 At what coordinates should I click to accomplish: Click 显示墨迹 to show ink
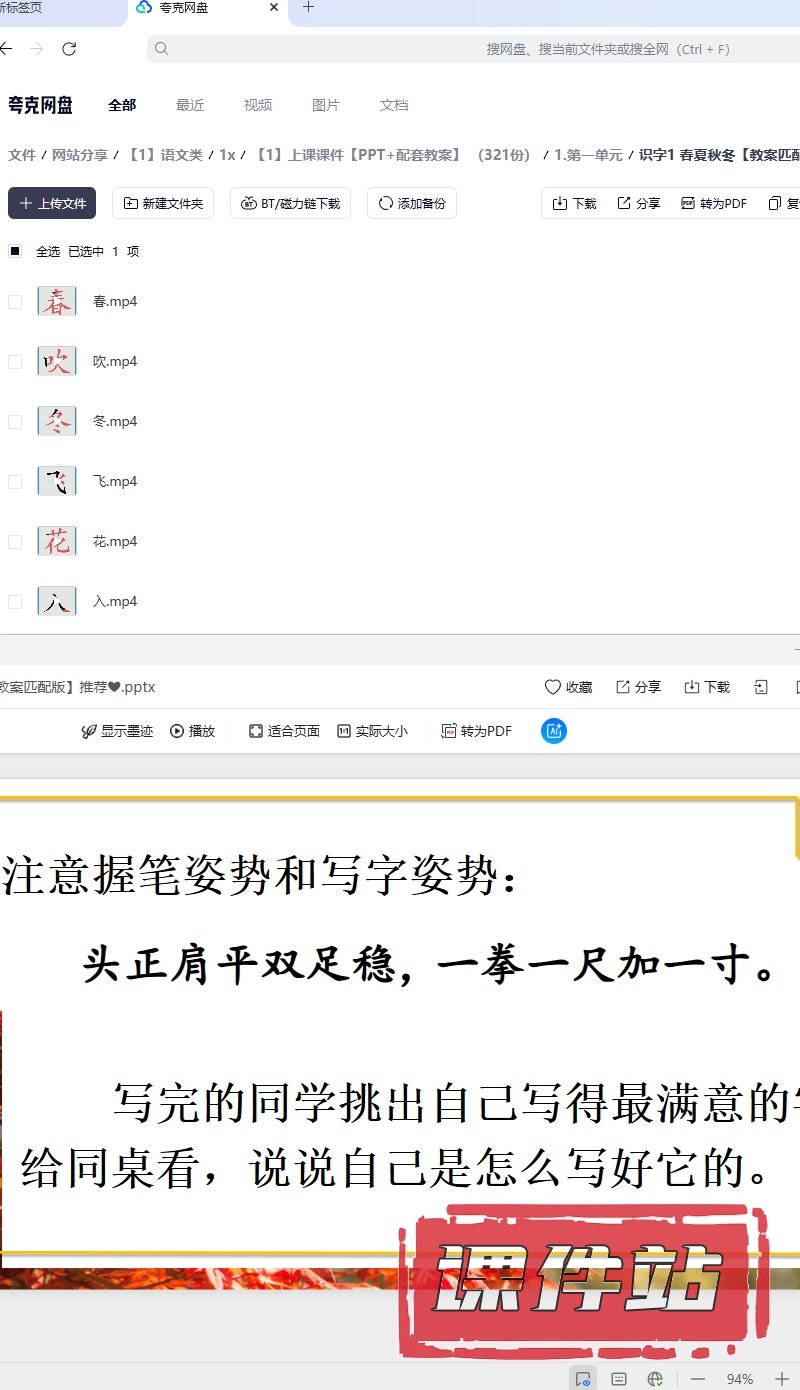117,731
